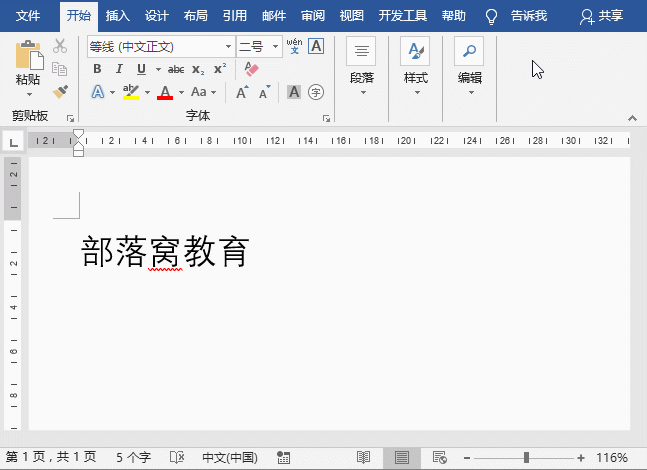Open the font size 二号 dropdown
647x470 pixels.
pos(276,47)
